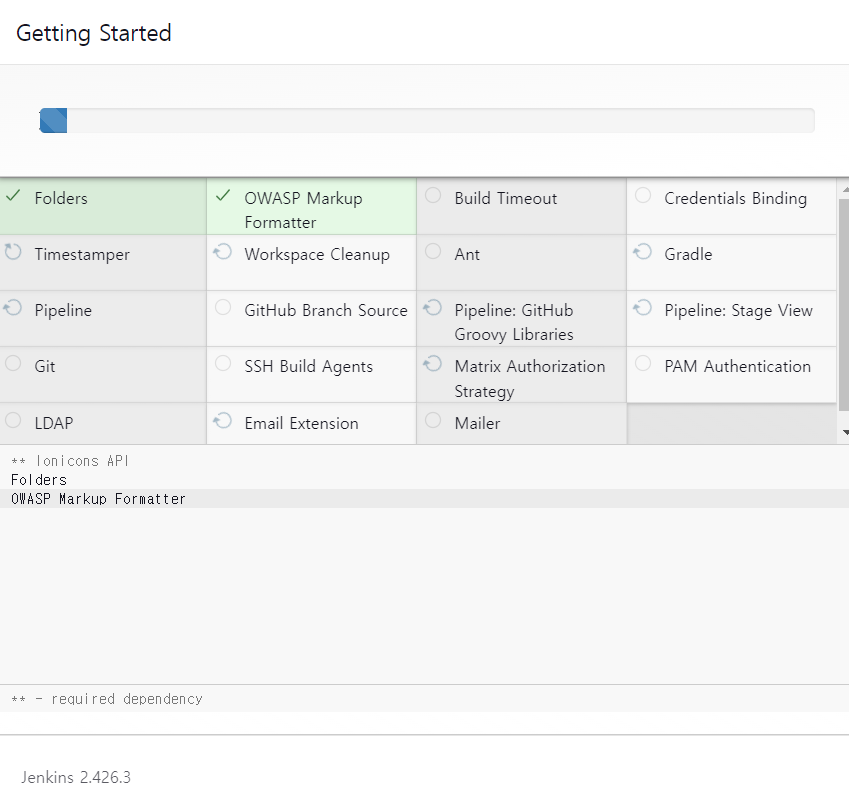Click the scrollbar down arrow of plugin list
Screen dimensions: 849x809
[845, 433]
